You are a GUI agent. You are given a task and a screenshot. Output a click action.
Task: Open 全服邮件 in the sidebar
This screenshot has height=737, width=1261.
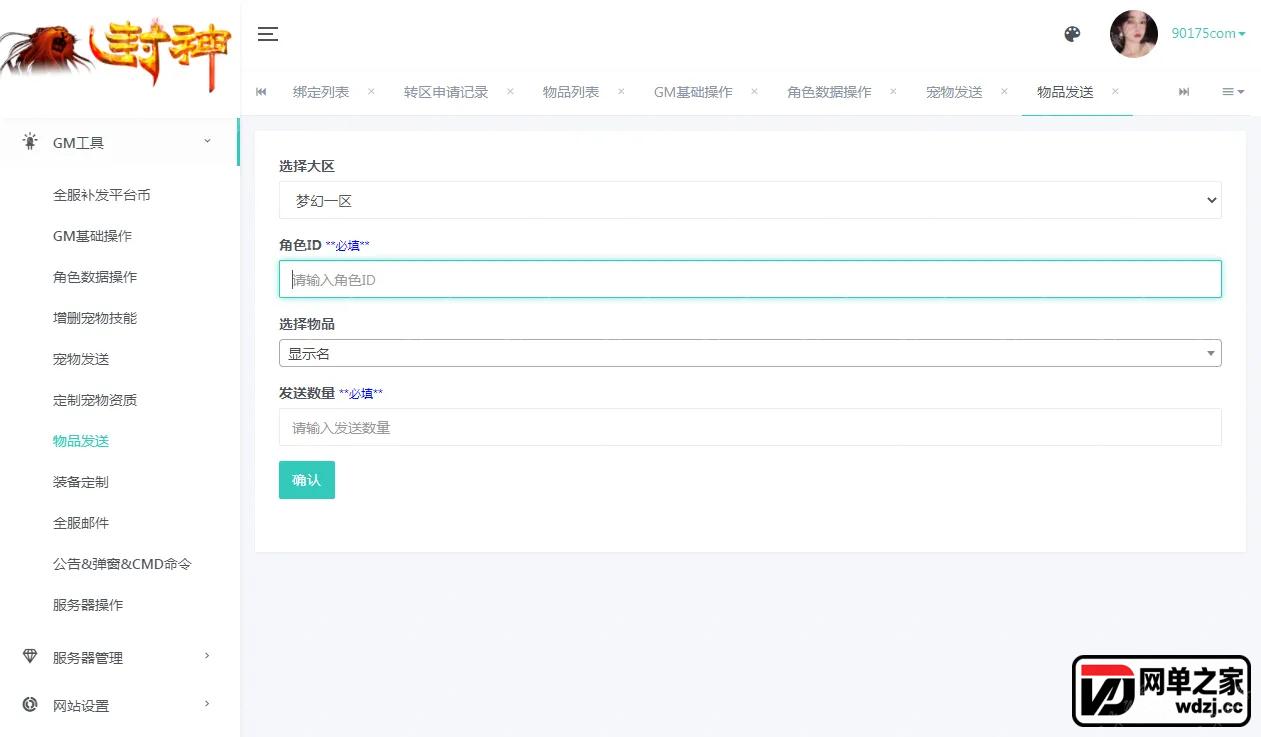click(x=81, y=523)
